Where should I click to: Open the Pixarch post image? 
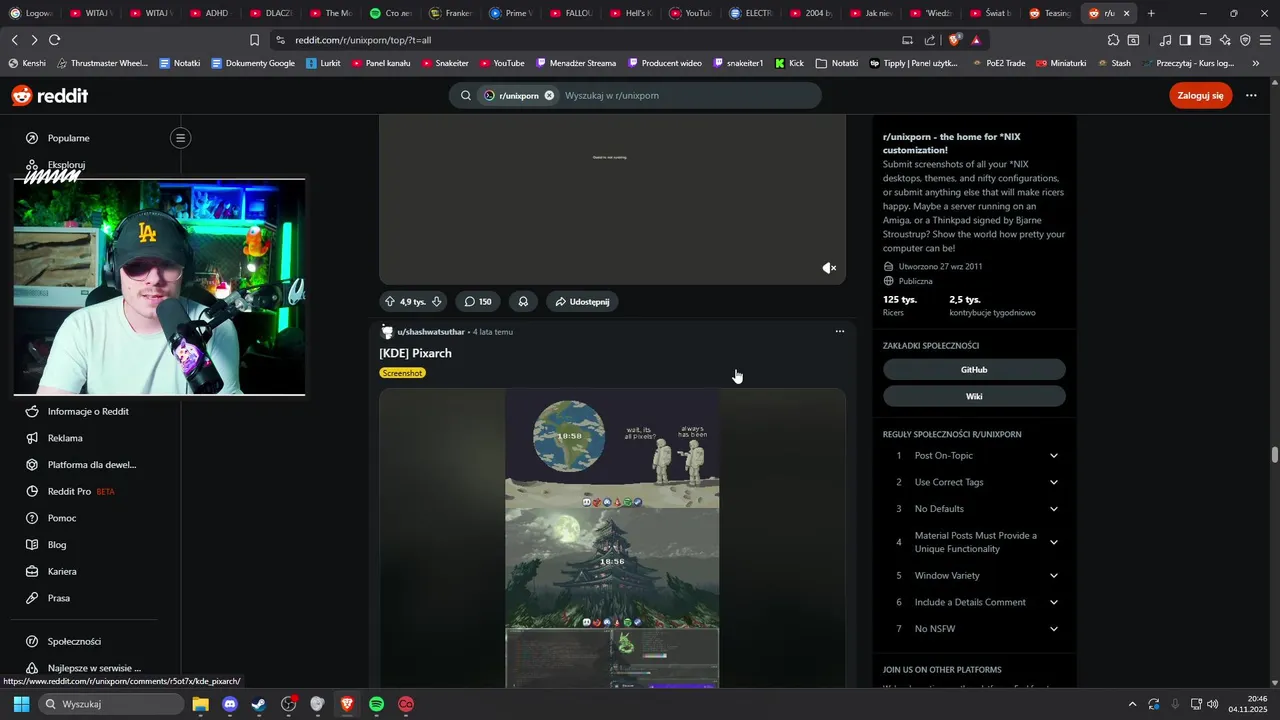click(x=612, y=538)
